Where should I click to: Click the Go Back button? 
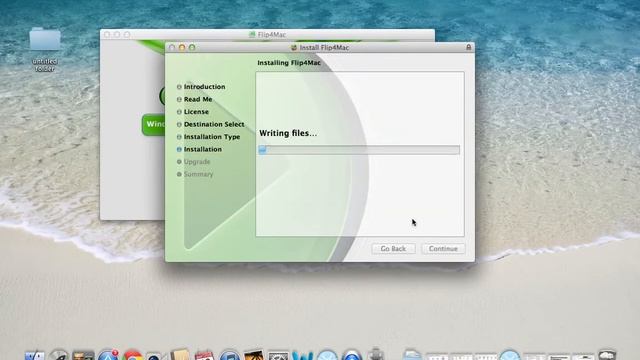[x=393, y=249]
